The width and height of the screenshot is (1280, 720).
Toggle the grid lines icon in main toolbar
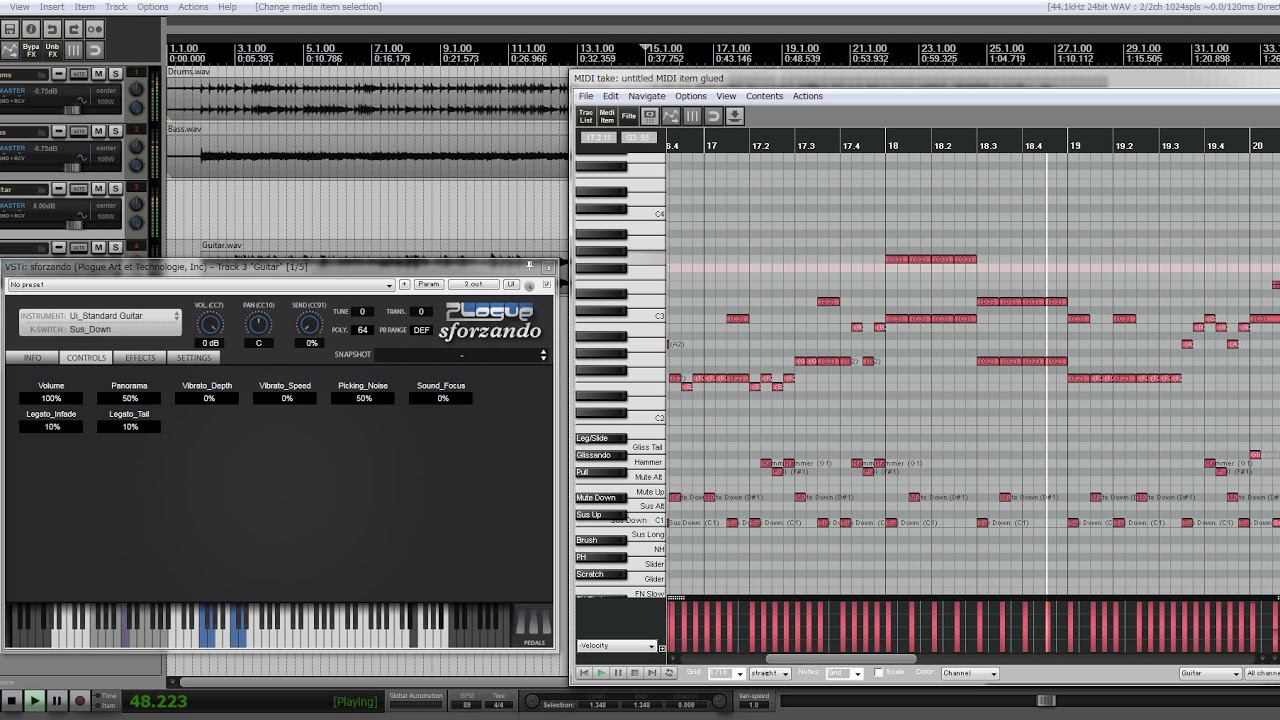tap(74, 50)
